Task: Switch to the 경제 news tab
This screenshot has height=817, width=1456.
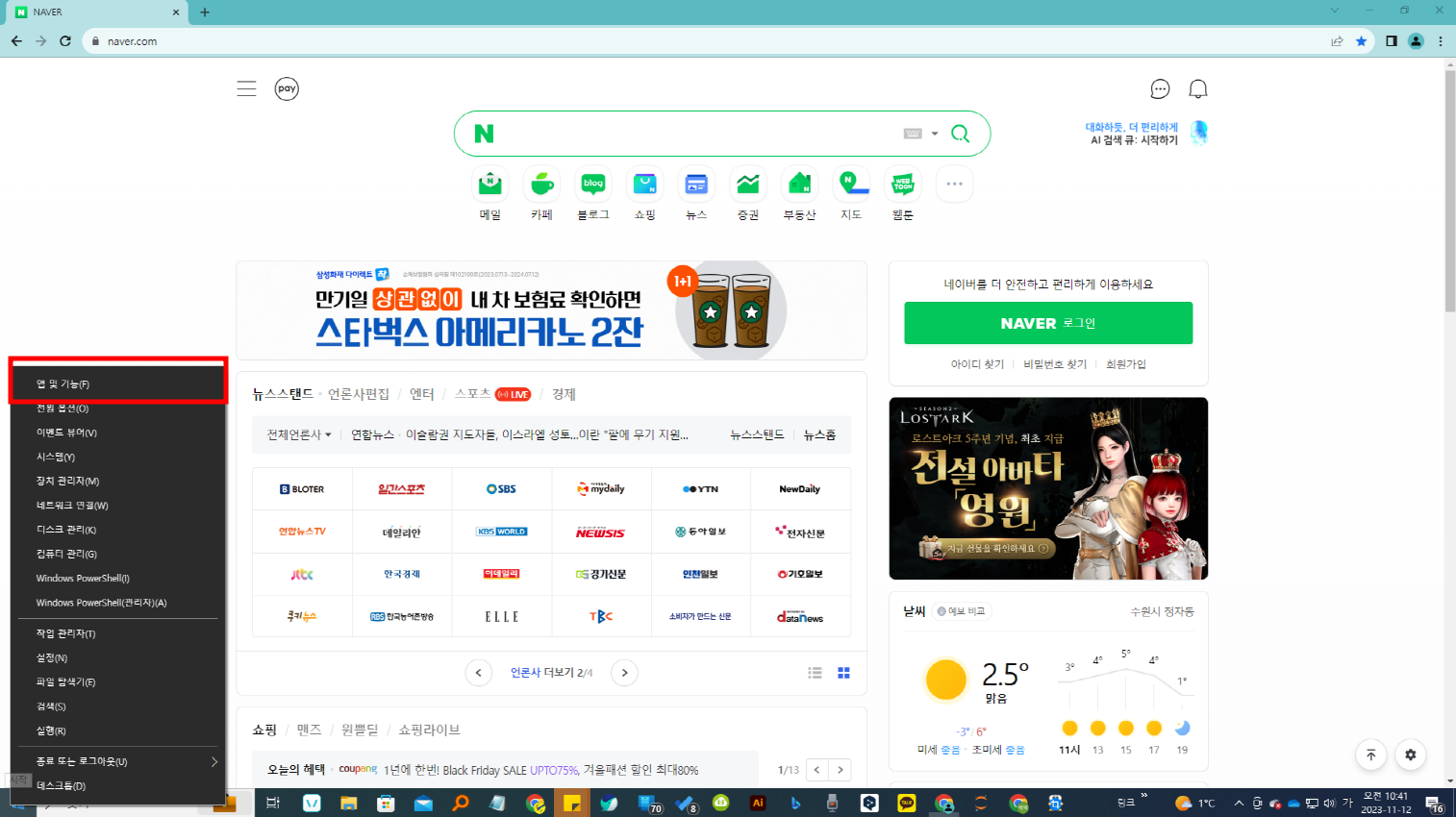Action: (x=565, y=394)
